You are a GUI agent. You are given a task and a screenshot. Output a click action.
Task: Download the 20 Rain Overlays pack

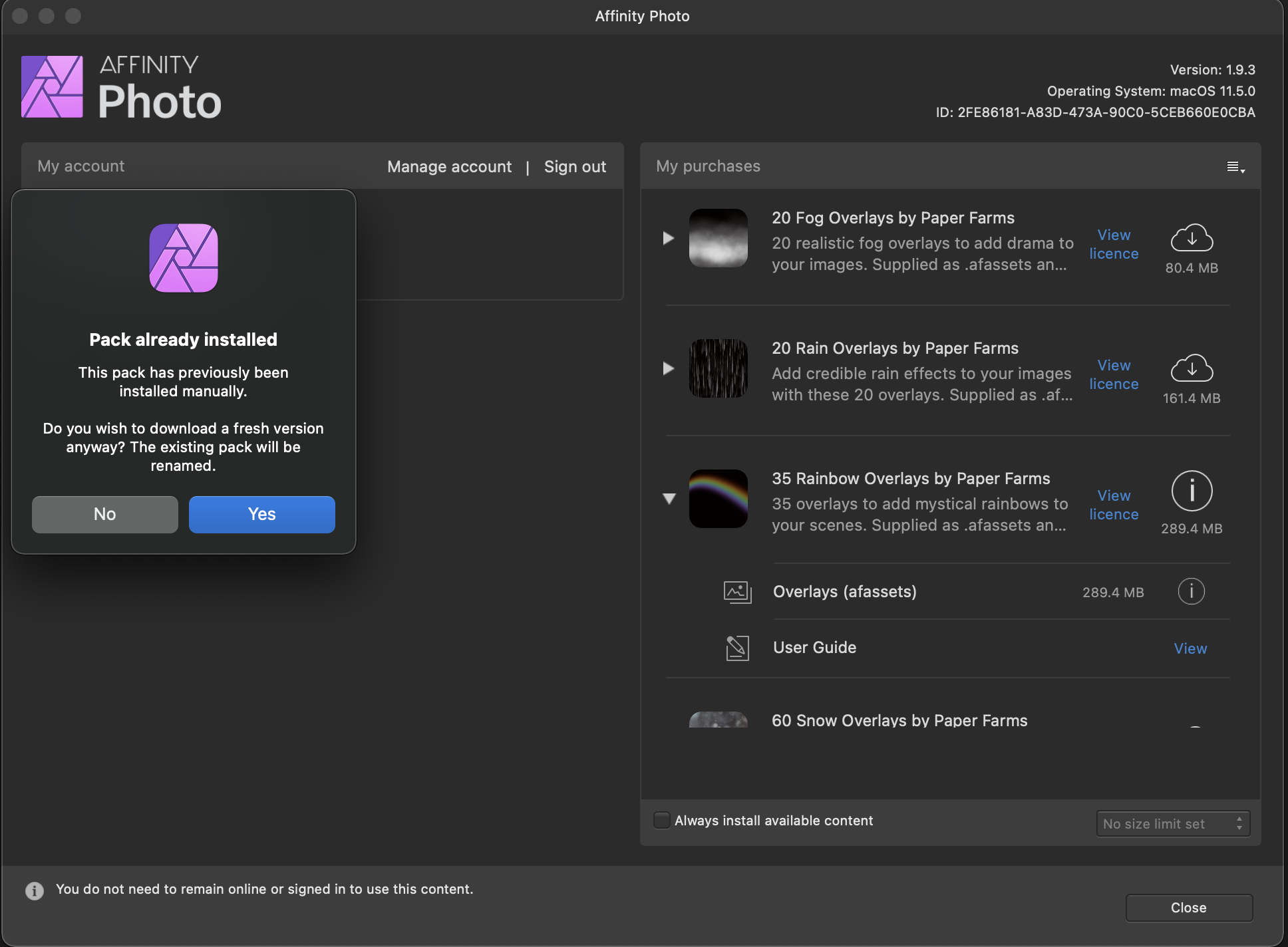pos(1192,368)
